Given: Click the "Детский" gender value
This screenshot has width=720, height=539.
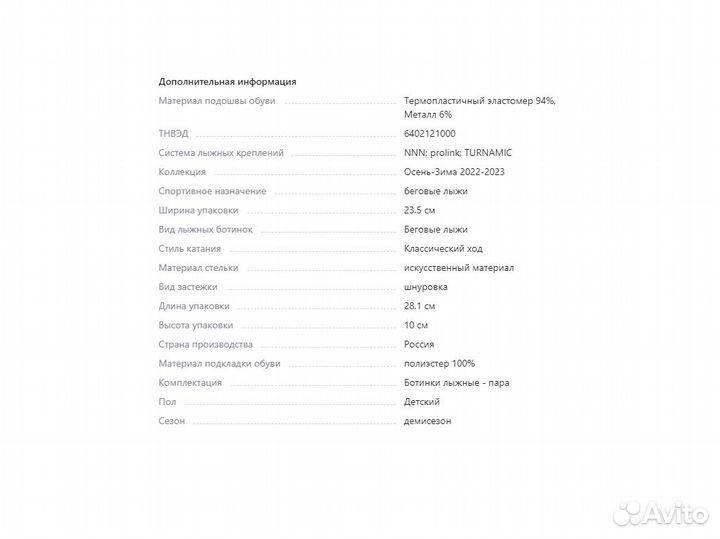Looking at the screenshot, I should point(422,402).
